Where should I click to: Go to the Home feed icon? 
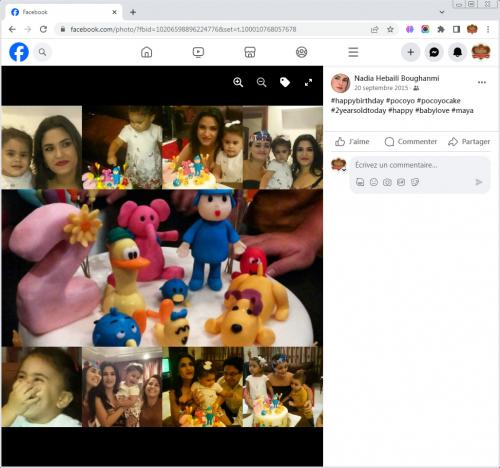click(146, 52)
